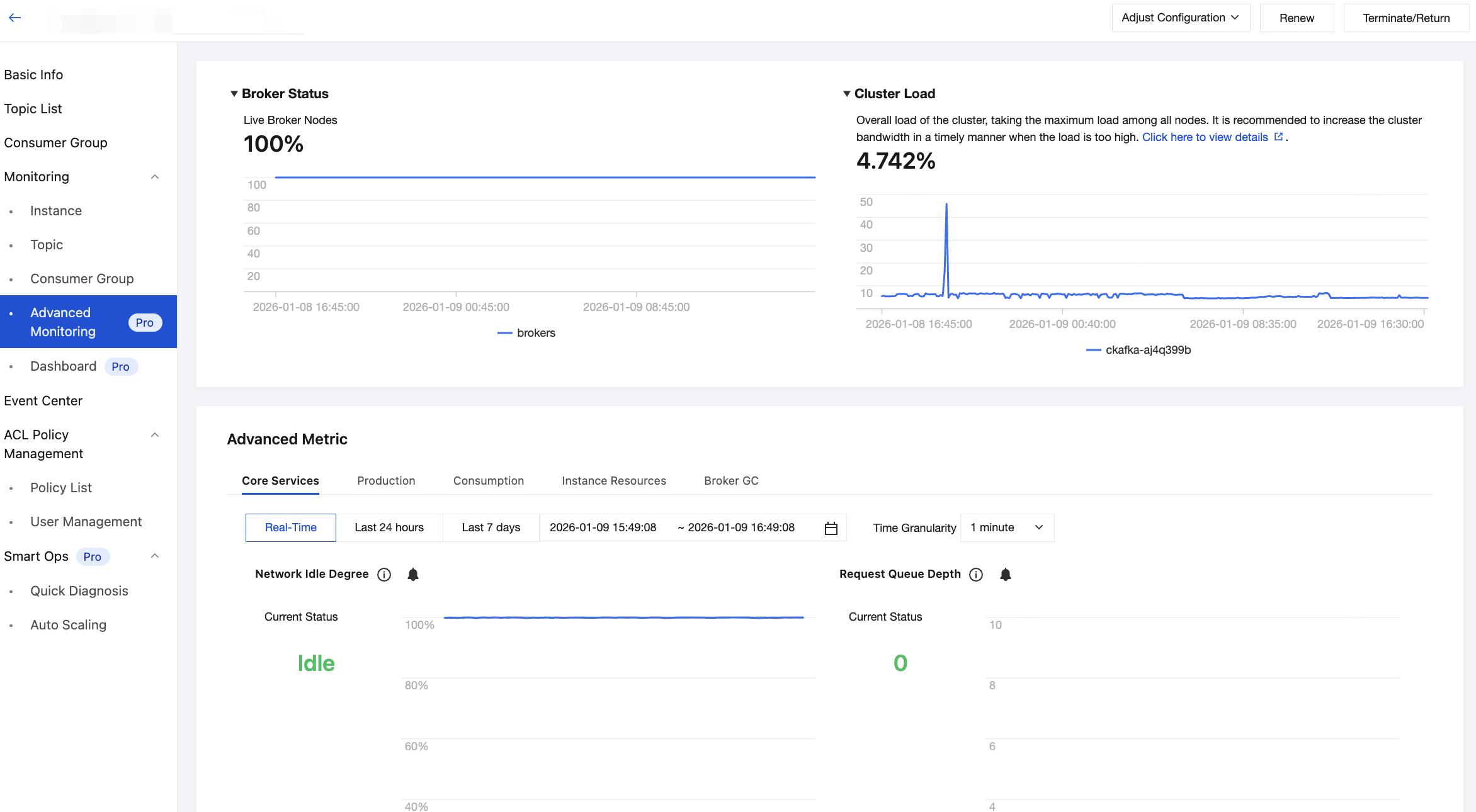The height and width of the screenshot is (812, 1476).
Task: Click Request Queue Depth info icon
Action: pos(976,575)
